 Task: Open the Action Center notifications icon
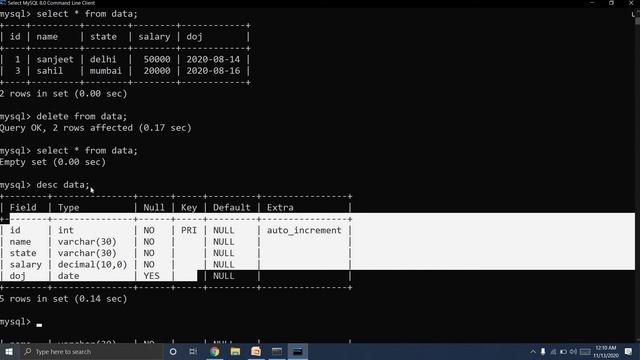coord(628,351)
